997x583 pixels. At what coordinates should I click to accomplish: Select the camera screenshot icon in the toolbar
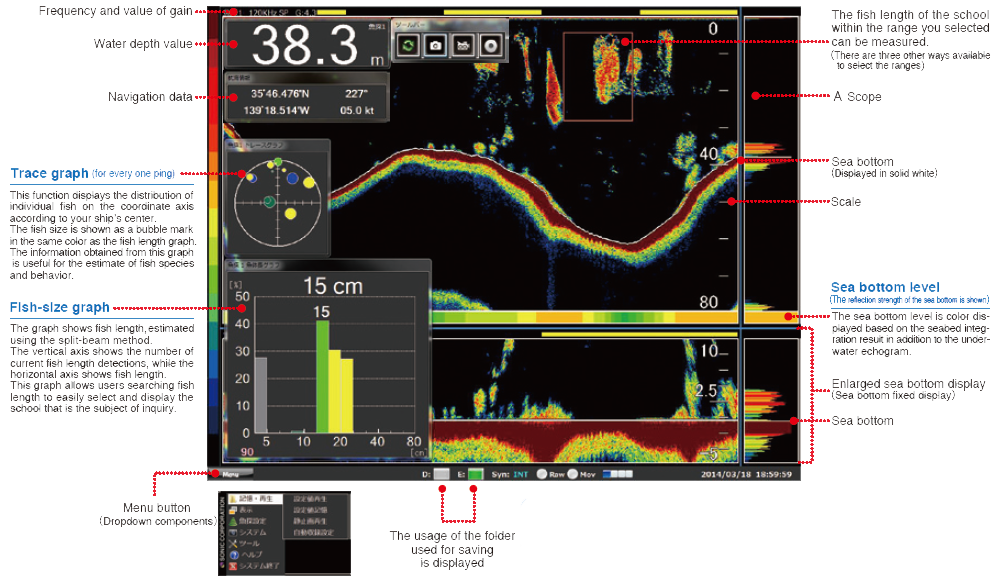435,45
